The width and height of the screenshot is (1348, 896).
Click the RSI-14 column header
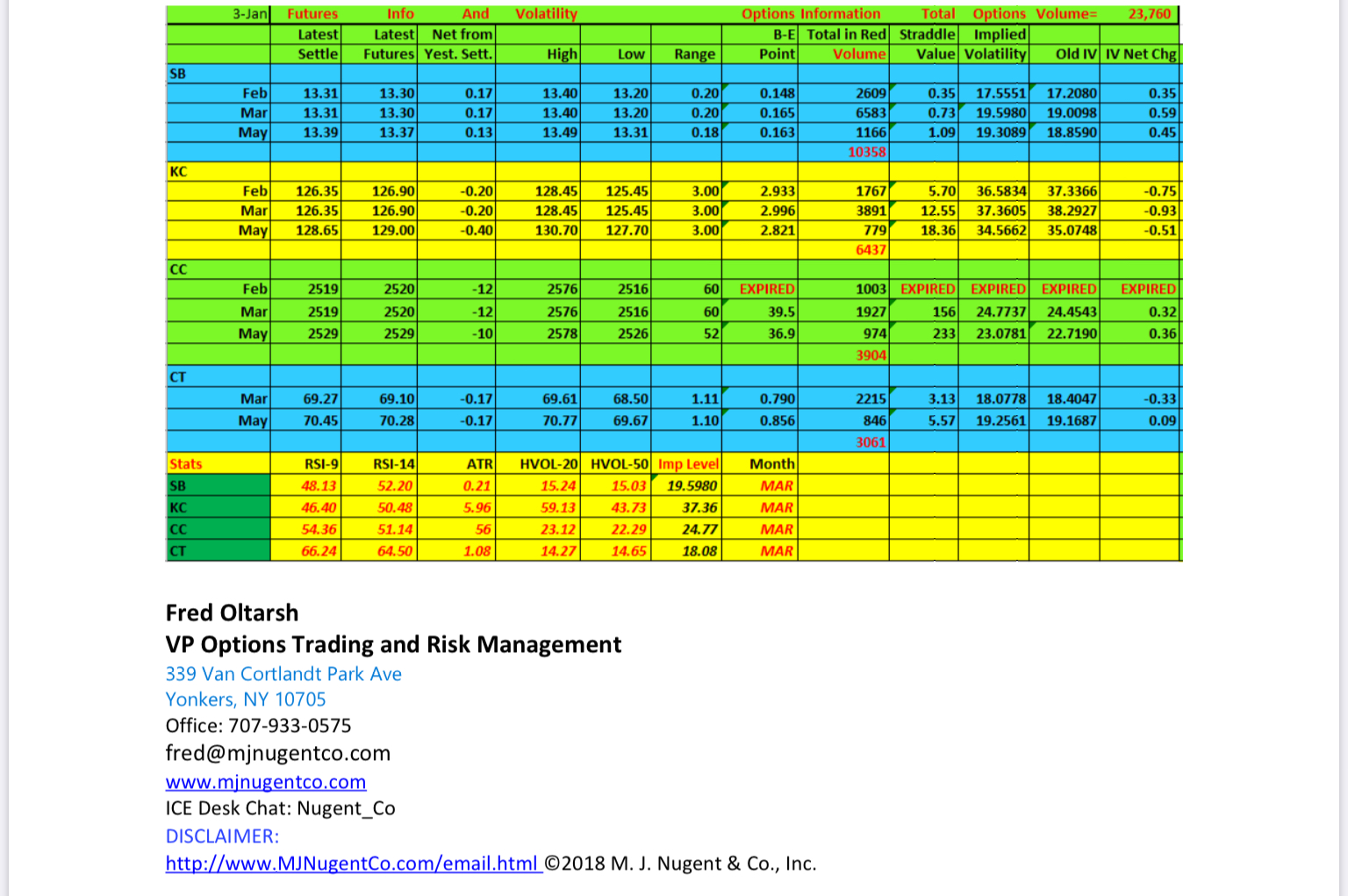pos(394,463)
